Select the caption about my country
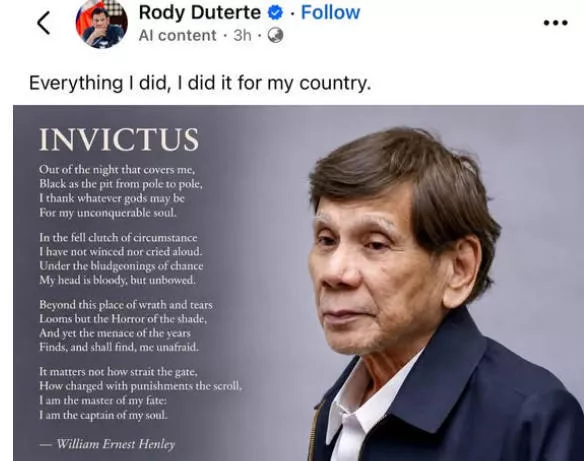 coord(200,83)
